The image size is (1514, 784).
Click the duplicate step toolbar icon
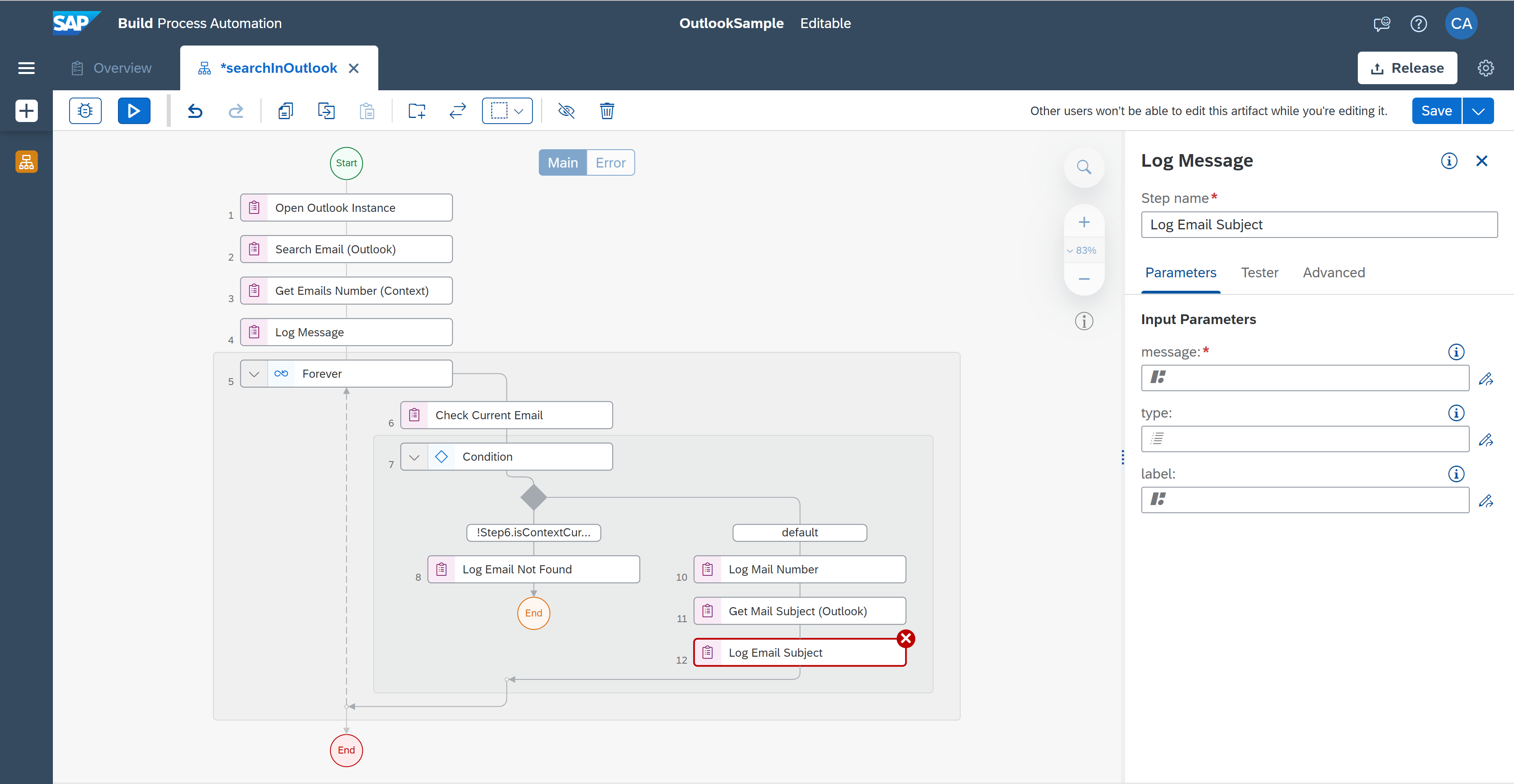pos(326,111)
